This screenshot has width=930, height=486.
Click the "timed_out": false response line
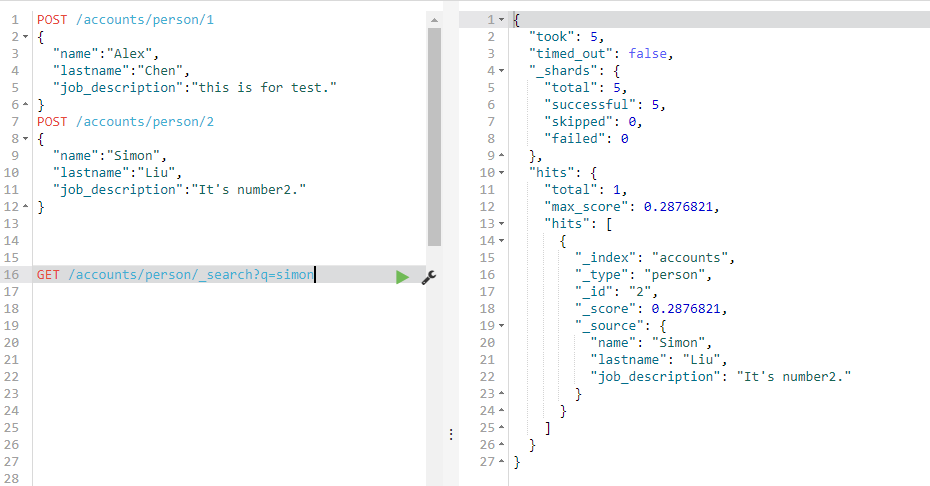(x=601, y=53)
